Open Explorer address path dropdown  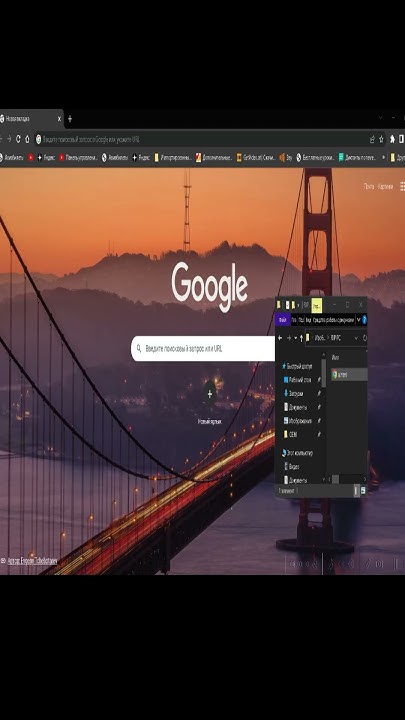[356, 338]
